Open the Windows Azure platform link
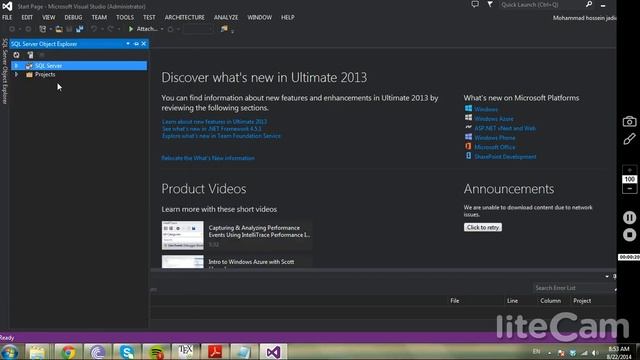The height and width of the screenshot is (360, 640). 494,119
